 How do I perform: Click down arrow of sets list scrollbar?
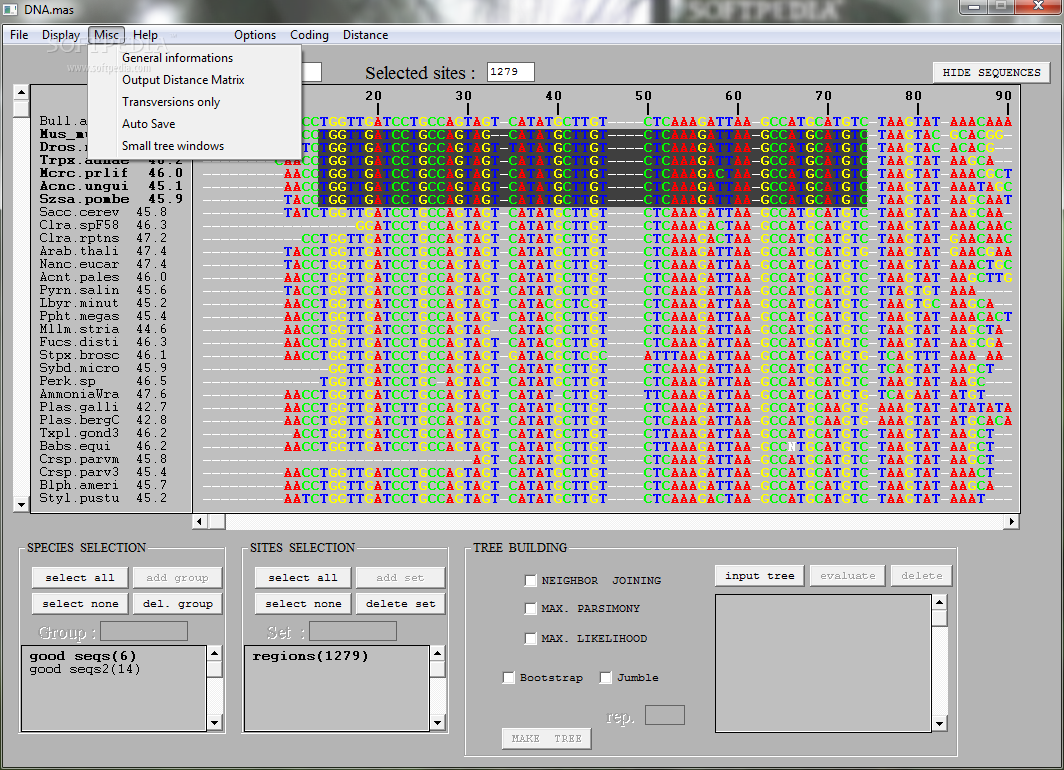click(x=438, y=723)
